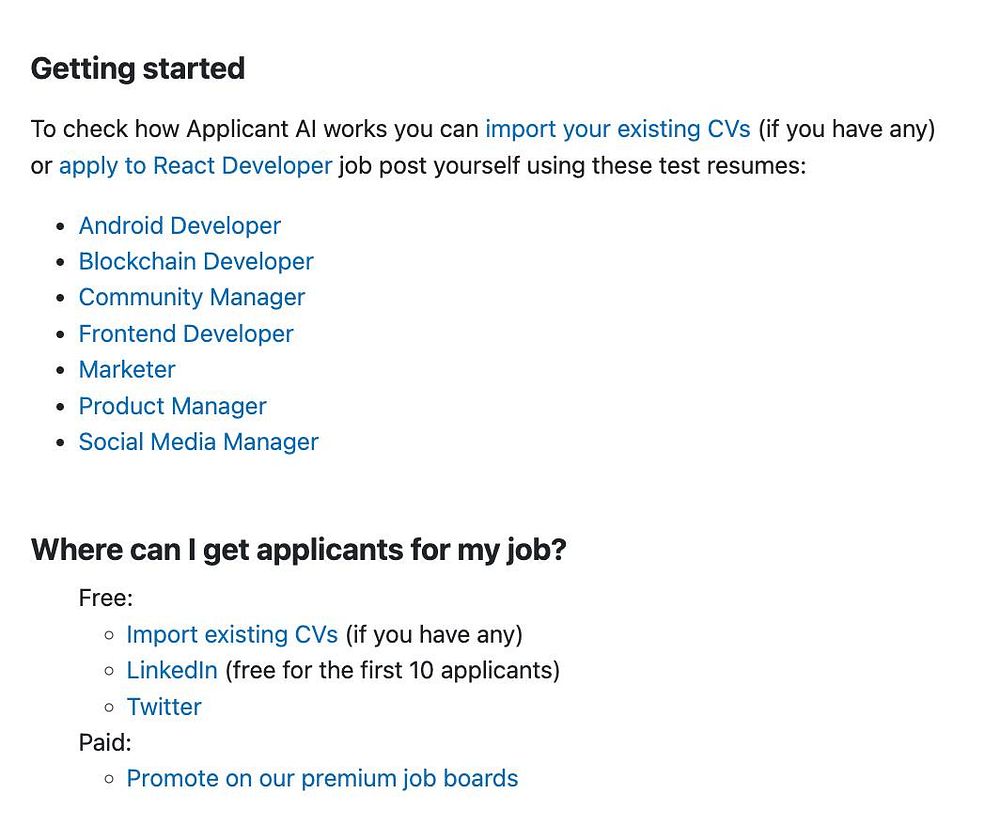Open the Product Manager test resume
The height and width of the screenshot is (838, 1000).
pos(172,406)
